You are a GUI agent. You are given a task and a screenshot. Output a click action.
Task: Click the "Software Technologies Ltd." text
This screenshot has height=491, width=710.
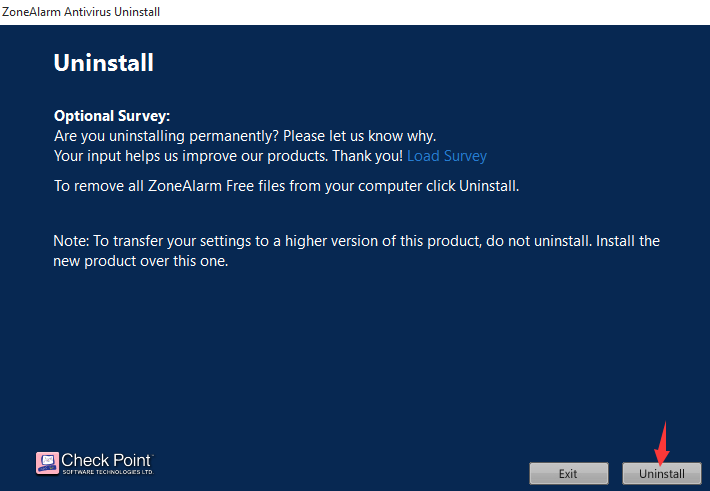108,472
